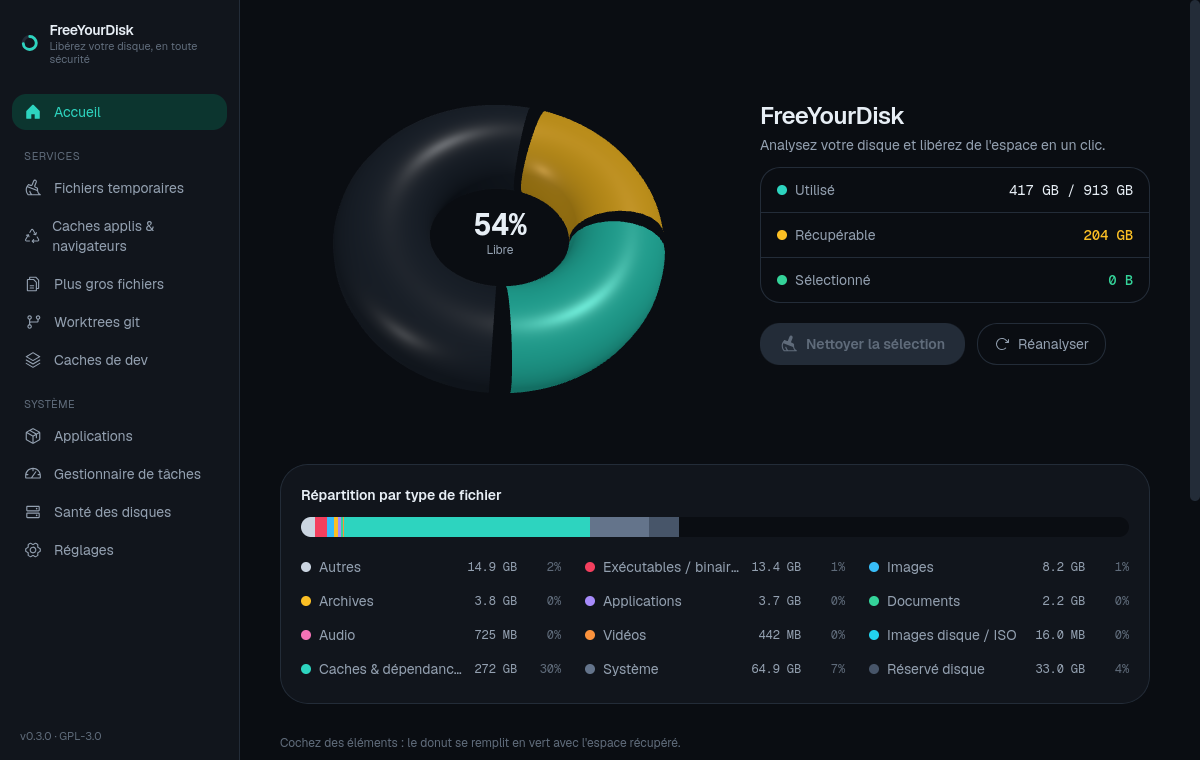Click the package icon beside Applications
Image resolution: width=1200 pixels, height=760 pixels.
(x=33, y=436)
